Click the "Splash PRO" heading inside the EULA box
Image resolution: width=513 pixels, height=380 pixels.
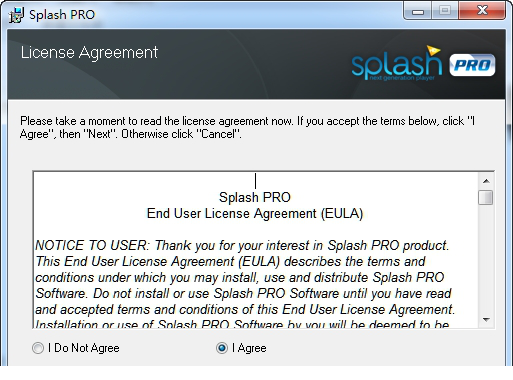255,197
